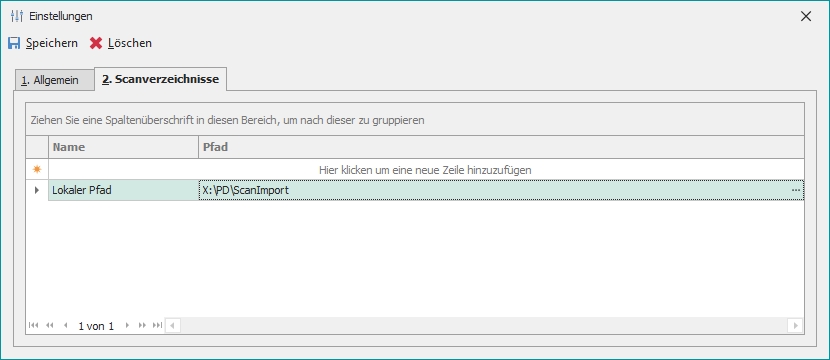830x360 pixels.
Task: Go to next record in navigator
Action: point(127,326)
